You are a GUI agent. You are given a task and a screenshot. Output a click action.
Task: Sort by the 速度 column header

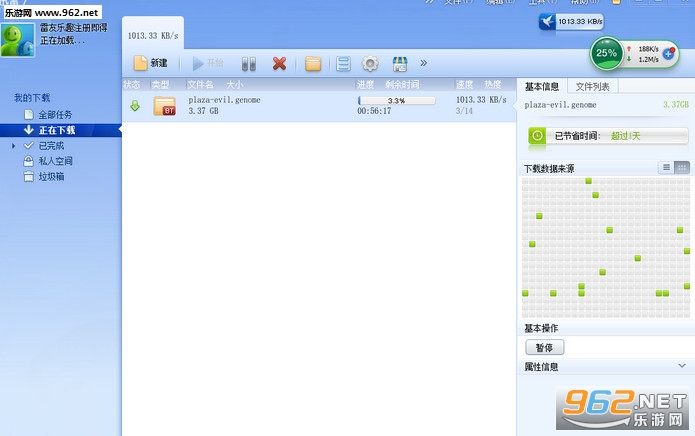tap(465, 85)
